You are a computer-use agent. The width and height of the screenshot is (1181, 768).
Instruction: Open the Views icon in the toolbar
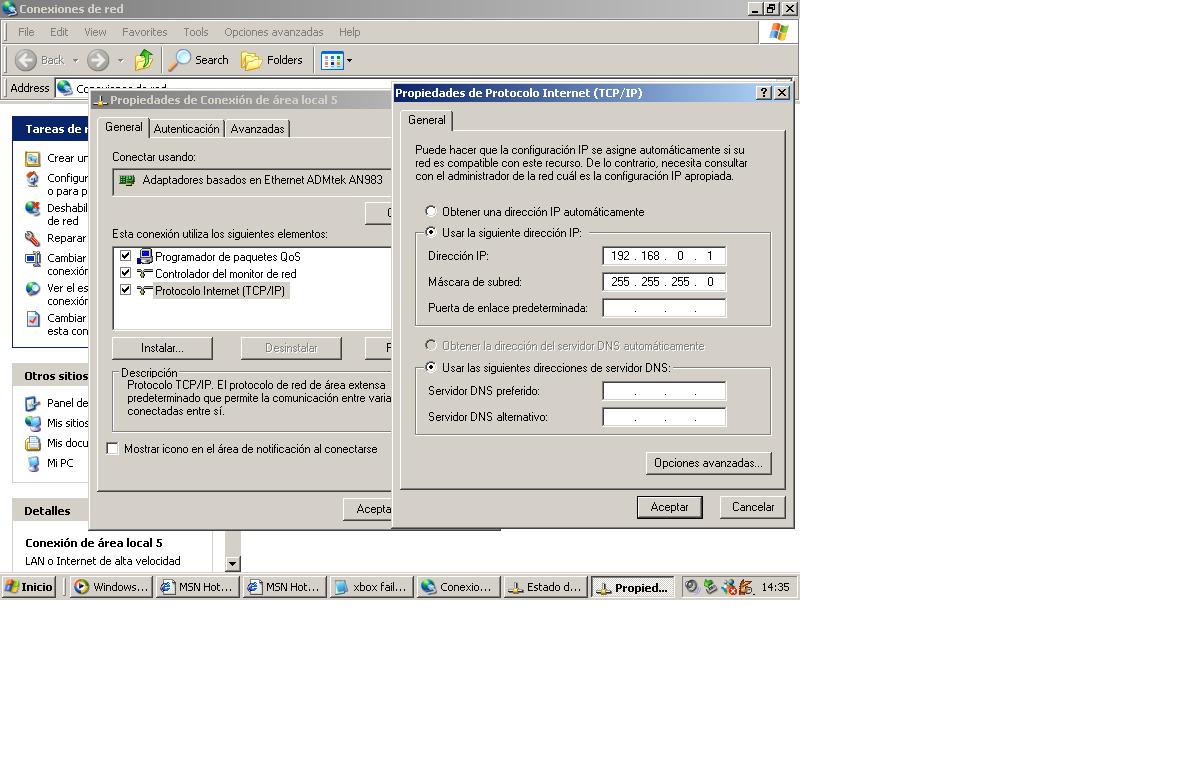click(332, 60)
